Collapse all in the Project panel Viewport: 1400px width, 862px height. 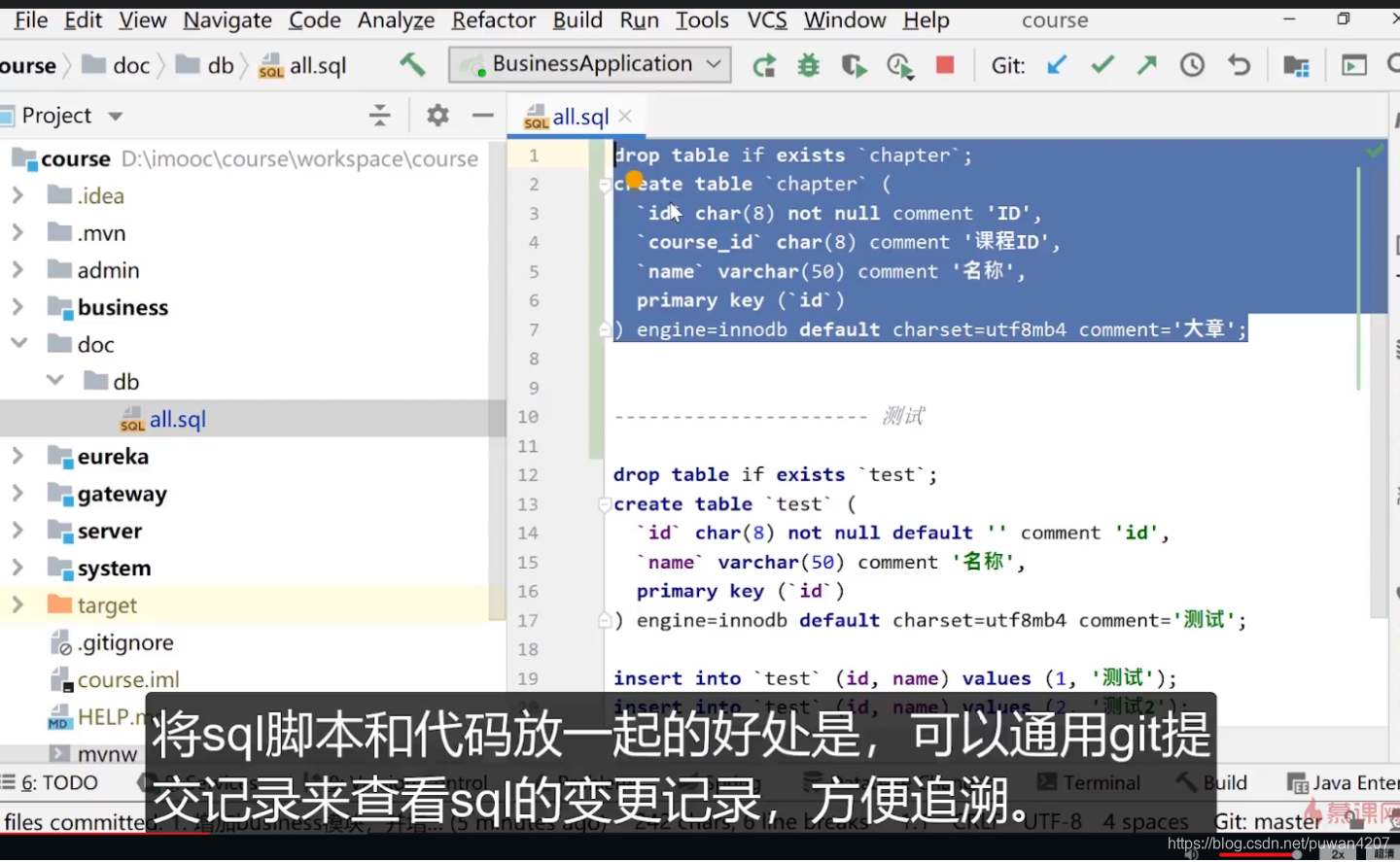coord(379,116)
